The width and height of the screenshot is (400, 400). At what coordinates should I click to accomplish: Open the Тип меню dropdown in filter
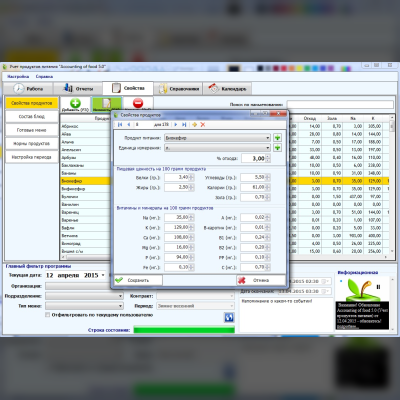(120, 306)
